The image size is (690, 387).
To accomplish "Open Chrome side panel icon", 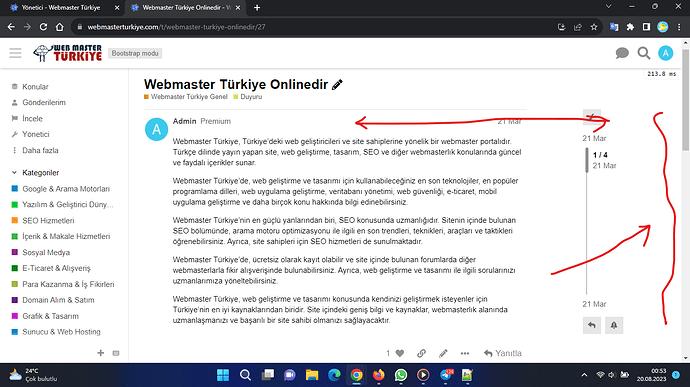I will click(646, 27).
